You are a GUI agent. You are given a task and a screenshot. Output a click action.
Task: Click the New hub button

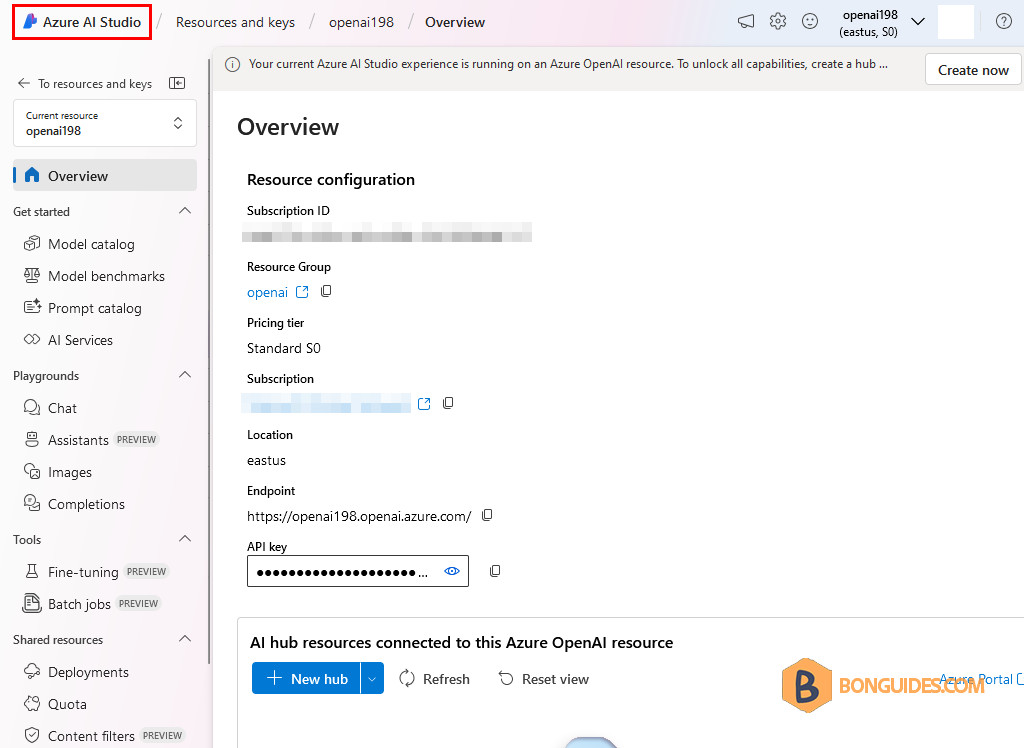tap(306, 679)
